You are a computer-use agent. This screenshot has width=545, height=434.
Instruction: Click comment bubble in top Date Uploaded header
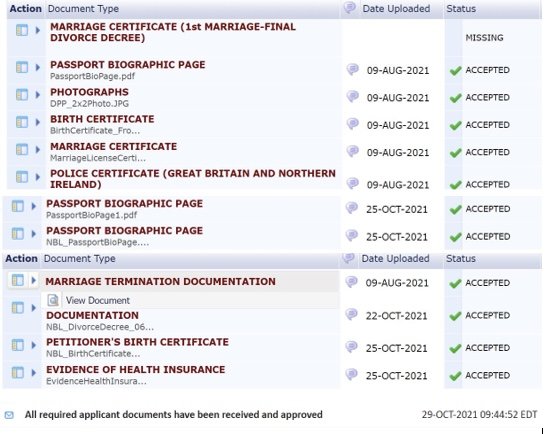click(349, 8)
